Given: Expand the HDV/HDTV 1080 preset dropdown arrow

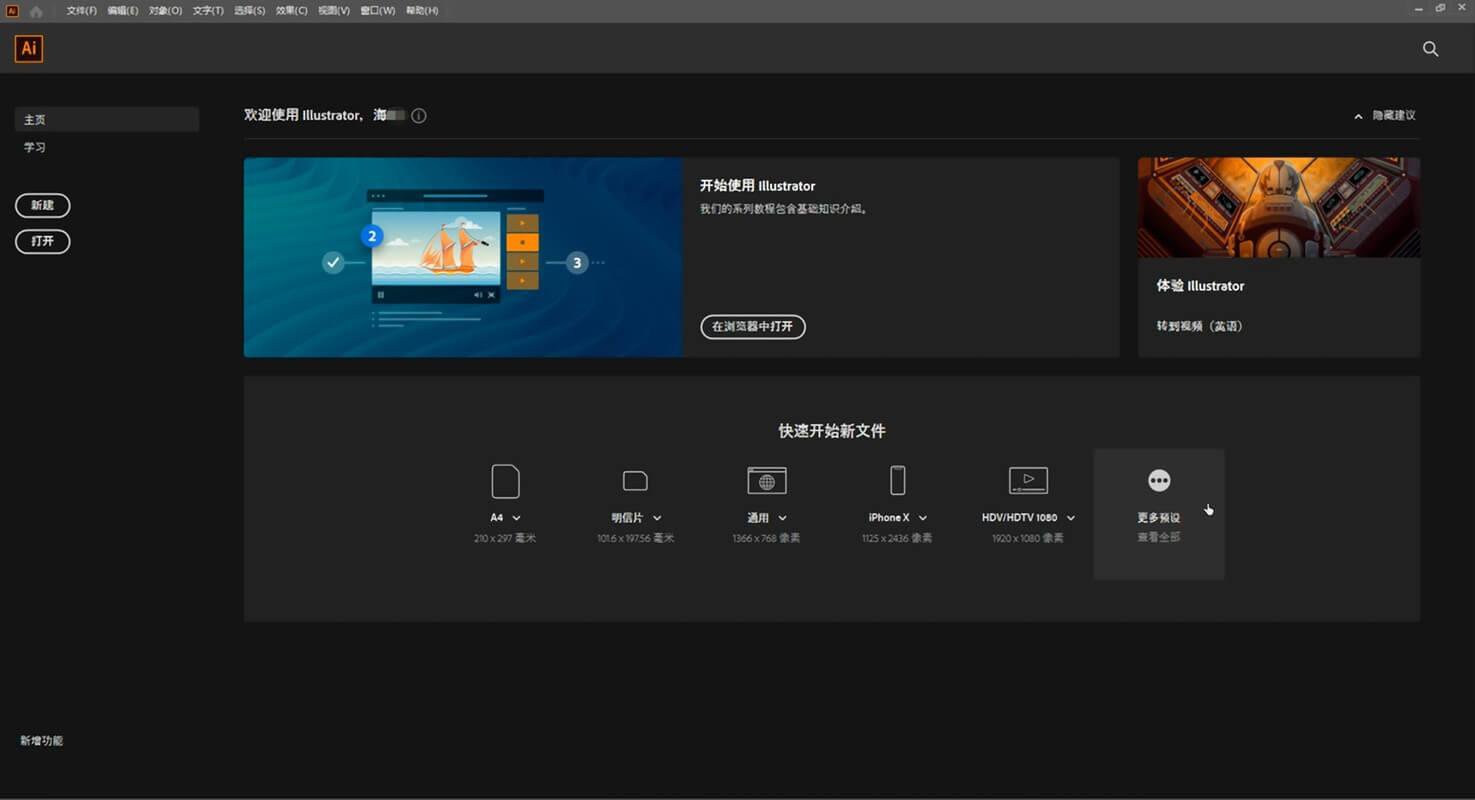Looking at the screenshot, I should pos(1070,518).
